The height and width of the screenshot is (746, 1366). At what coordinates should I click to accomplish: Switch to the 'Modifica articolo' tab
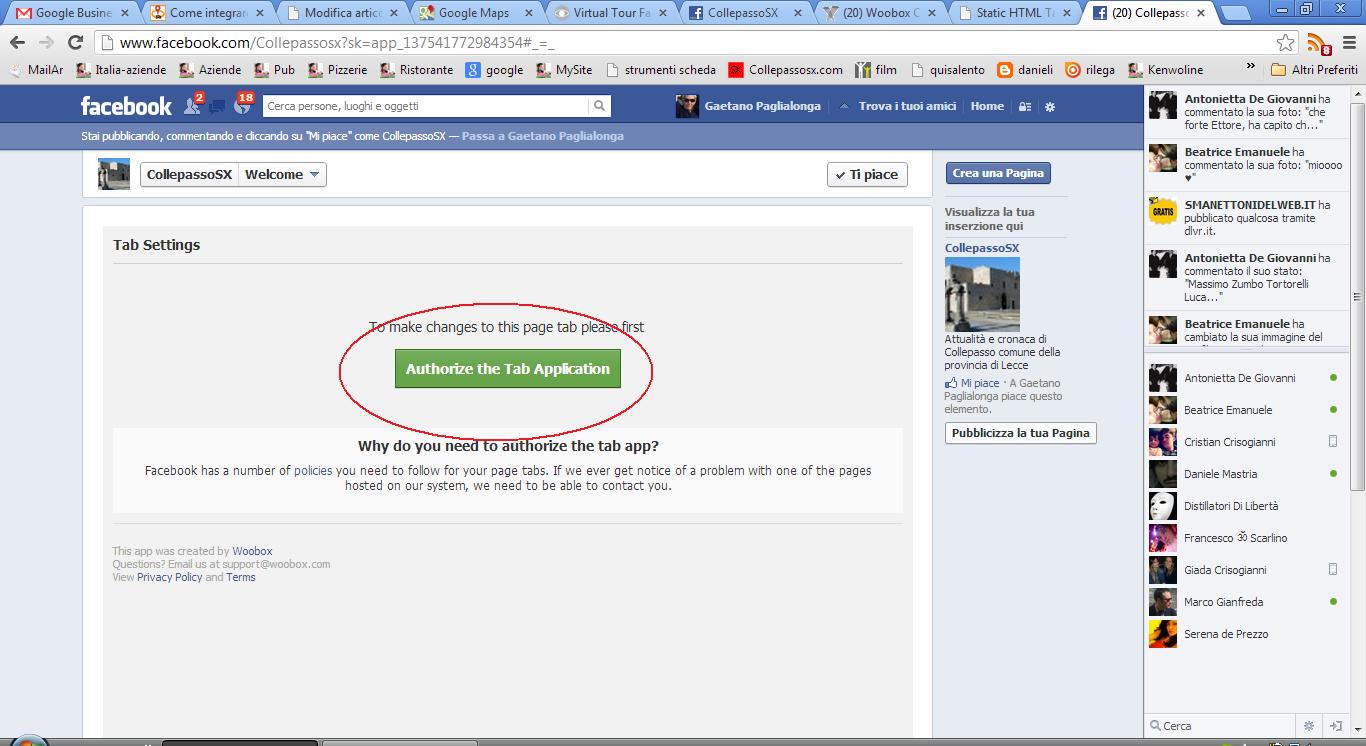(341, 13)
